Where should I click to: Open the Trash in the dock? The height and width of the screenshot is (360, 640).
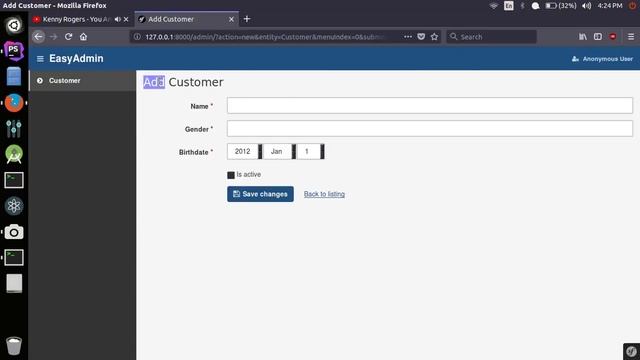[x=14, y=346]
